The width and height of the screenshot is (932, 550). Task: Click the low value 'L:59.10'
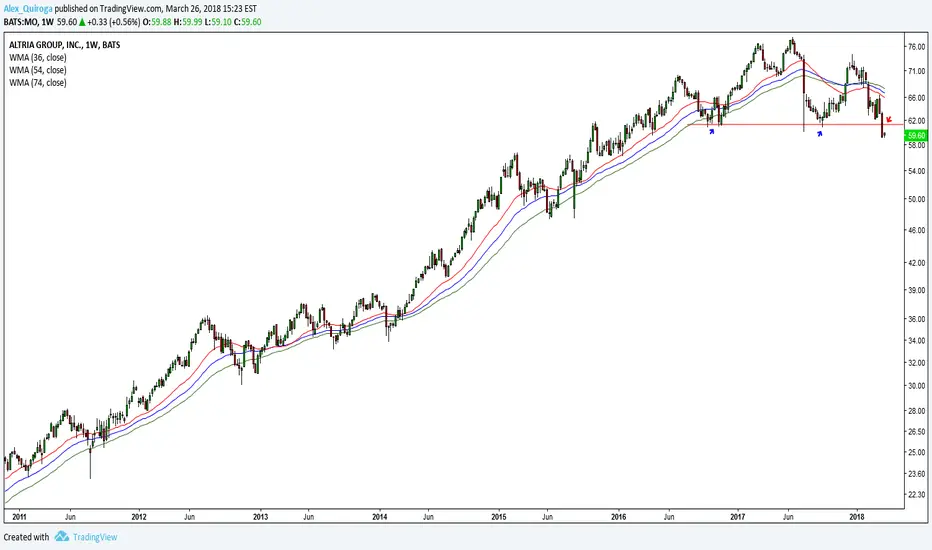pos(217,22)
